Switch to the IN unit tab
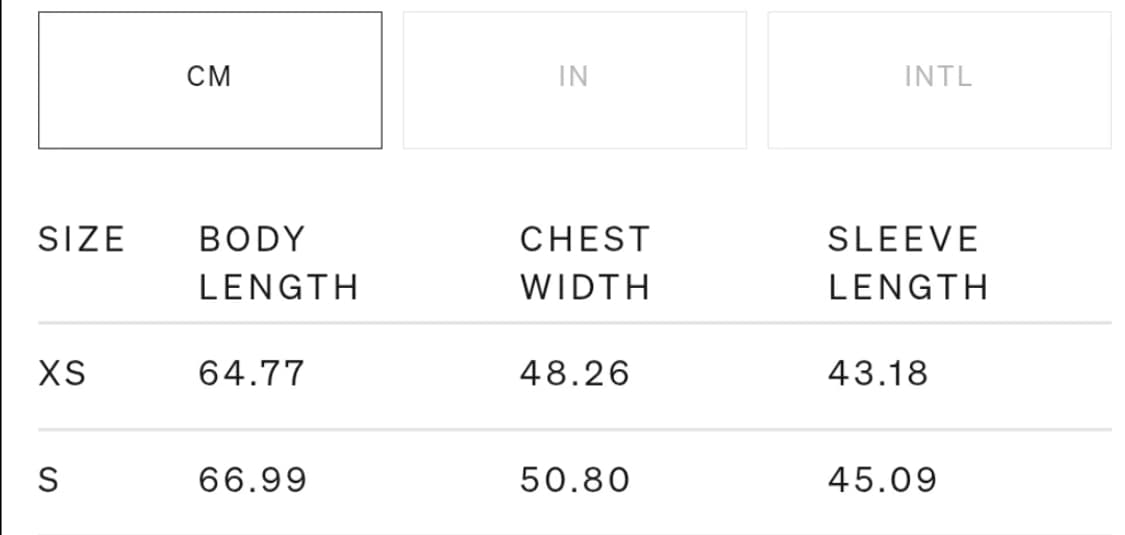Viewport: 1125px width, 535px height. point(574,79)
